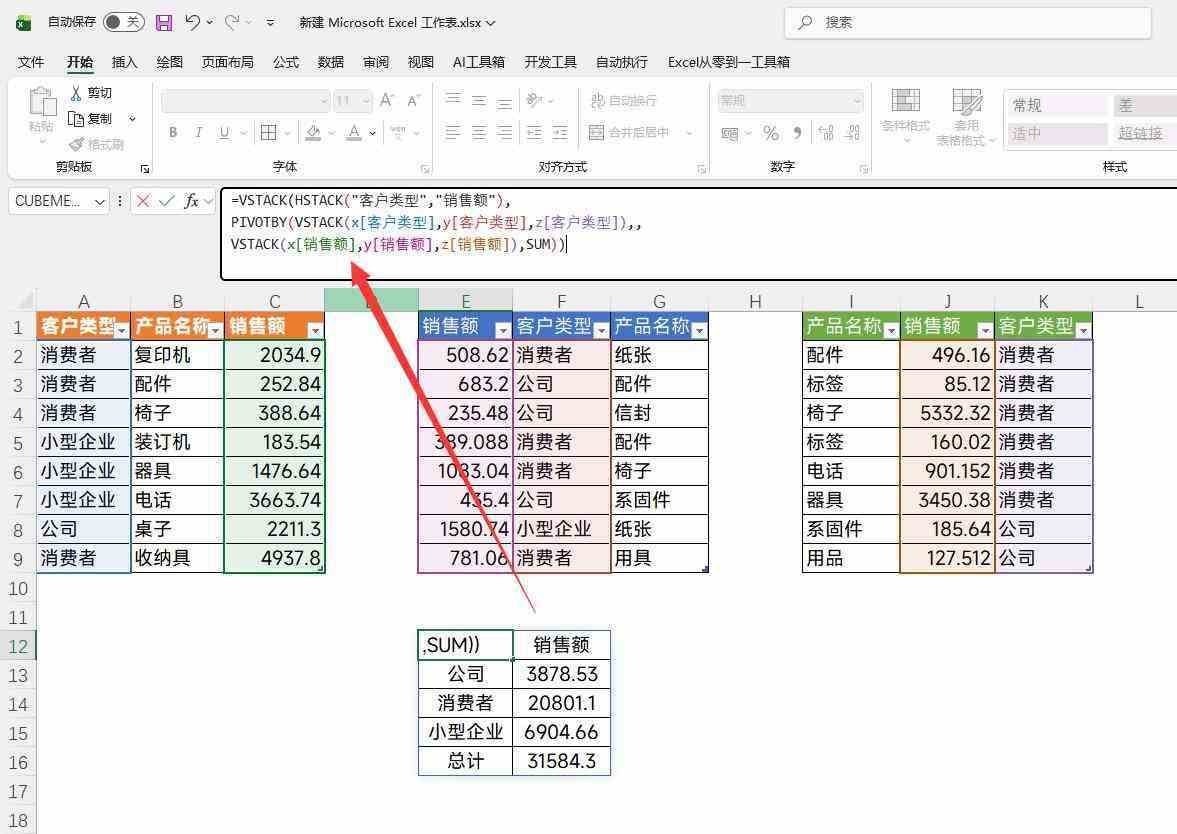Confirm formula with checkmark icon
The height and width of the screenshot is (834, 1177).
167,200
